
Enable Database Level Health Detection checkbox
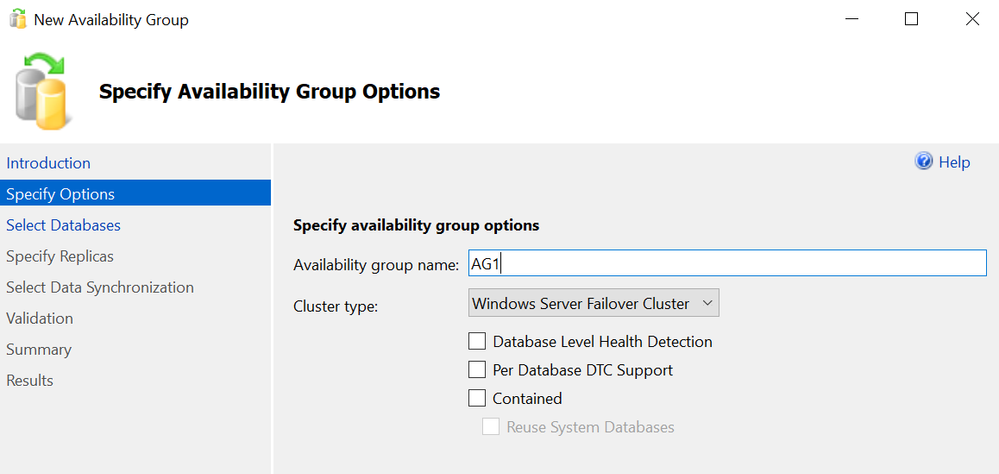(x=477, y=341)
